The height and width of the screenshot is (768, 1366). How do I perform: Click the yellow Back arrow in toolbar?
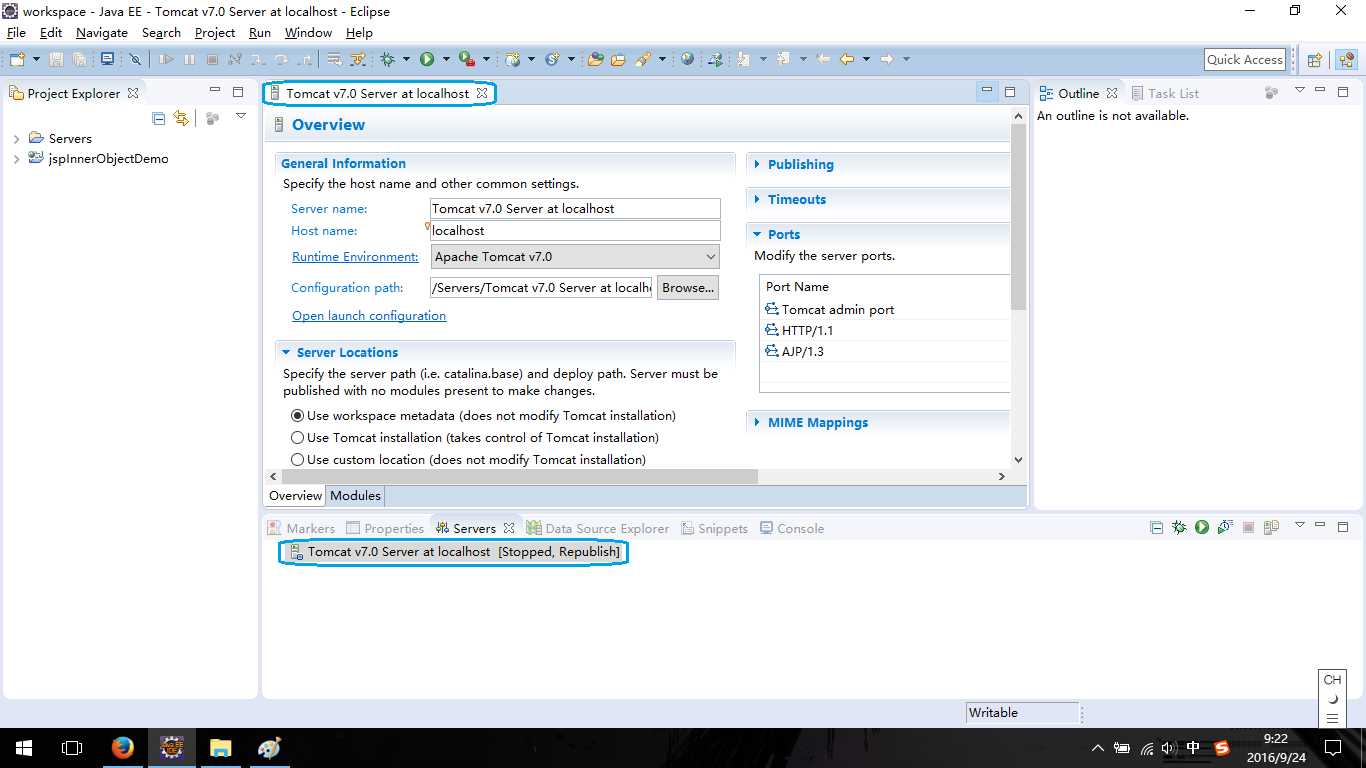pyautogui.click(x=847, y=59)
